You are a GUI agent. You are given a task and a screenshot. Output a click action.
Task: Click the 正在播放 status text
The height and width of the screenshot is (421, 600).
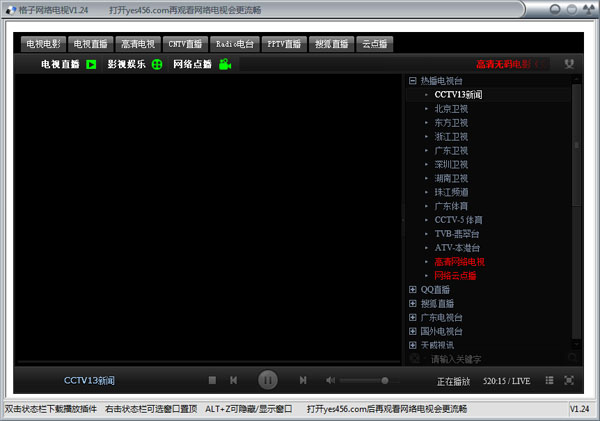click(453, 381)
